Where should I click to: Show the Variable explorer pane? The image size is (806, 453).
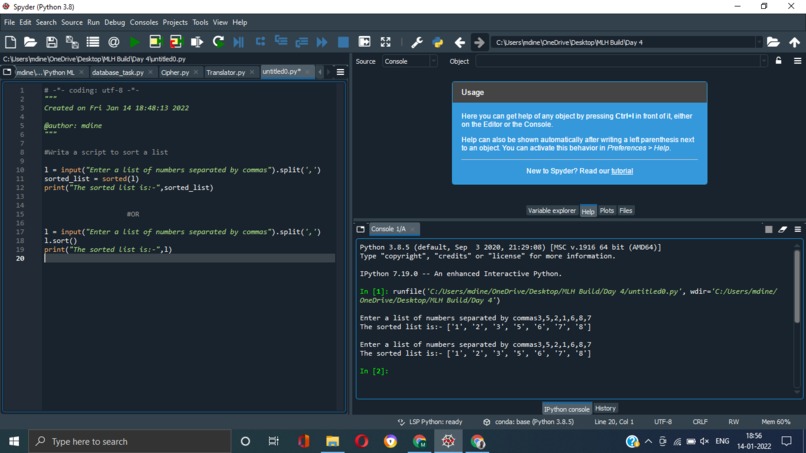click(552, 210)
